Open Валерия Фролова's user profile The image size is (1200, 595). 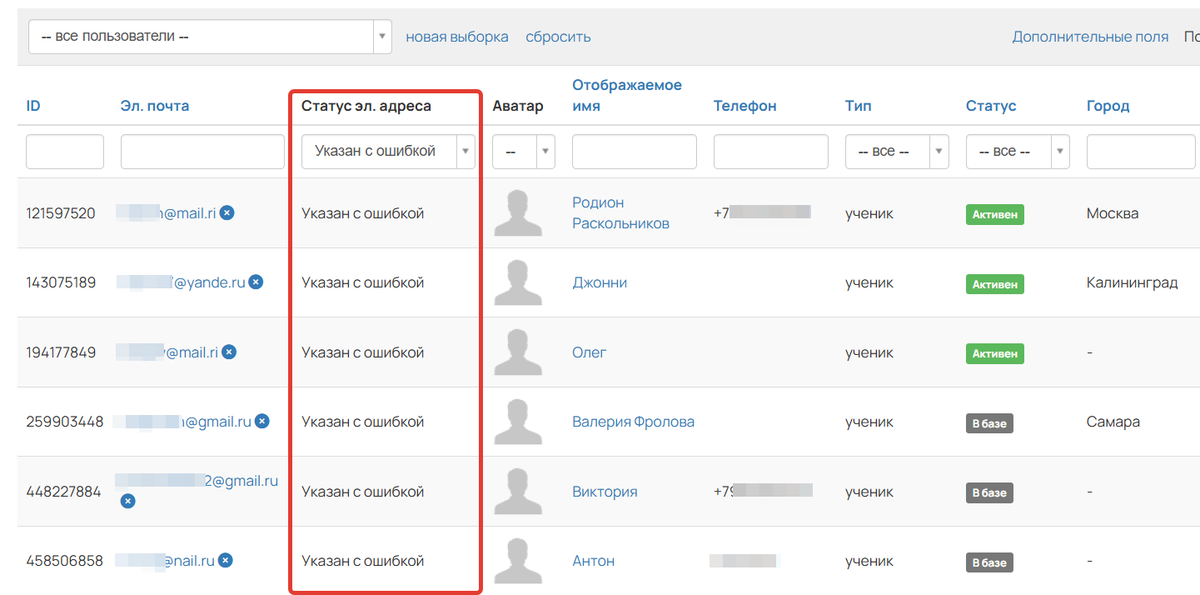click(x=633, y=422)
